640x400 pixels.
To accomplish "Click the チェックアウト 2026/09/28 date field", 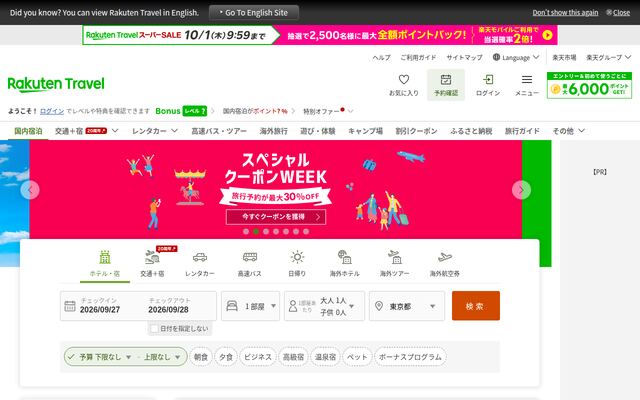I will (169, 306).
